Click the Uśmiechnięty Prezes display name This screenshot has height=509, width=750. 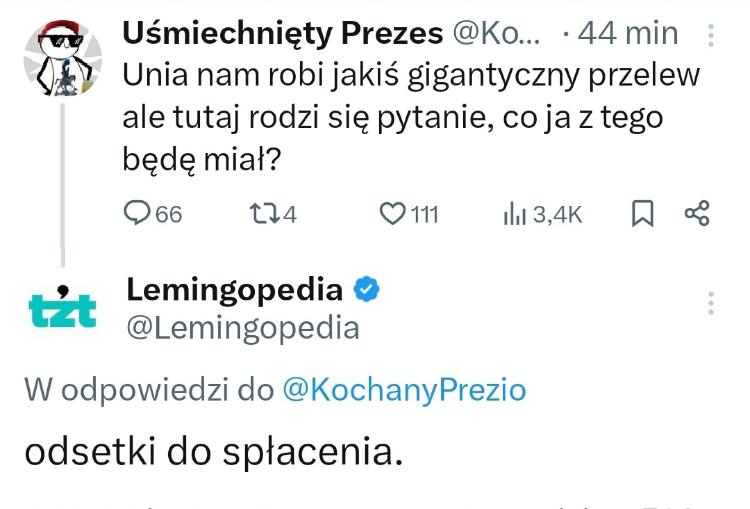tap(282, 34)
